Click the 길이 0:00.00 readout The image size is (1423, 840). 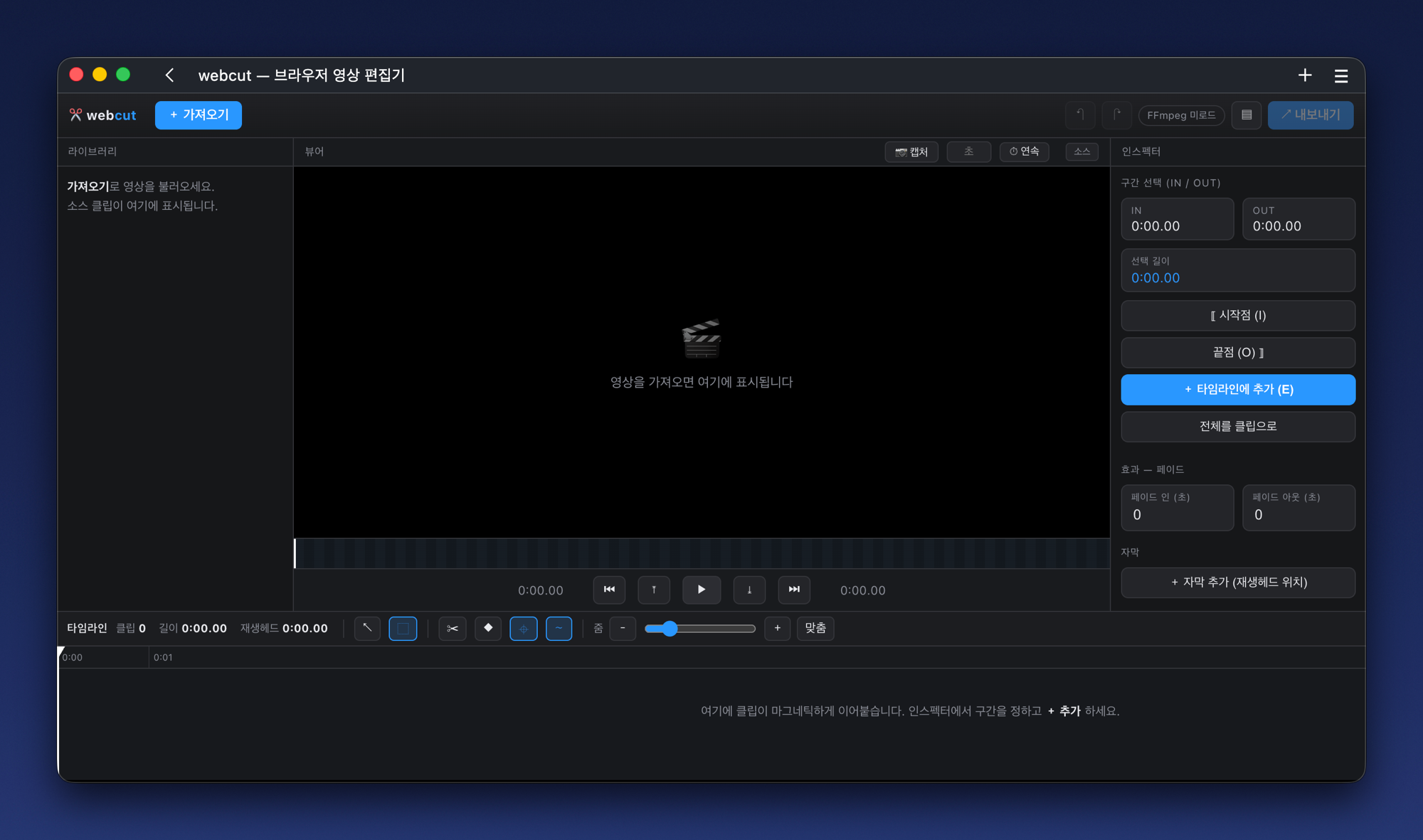(x=193, y=629)
